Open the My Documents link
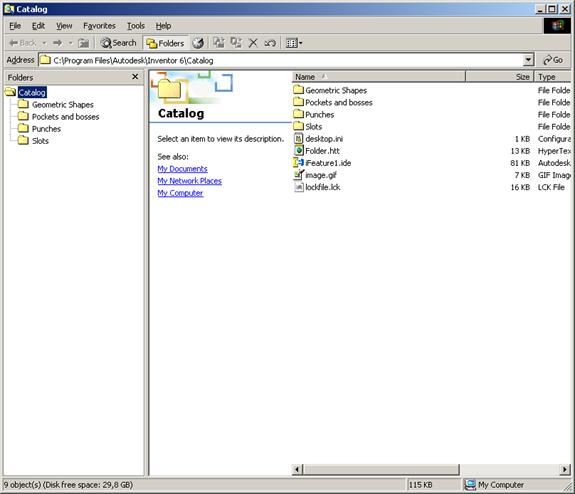575x494 pixels. (x=182, y=169)
